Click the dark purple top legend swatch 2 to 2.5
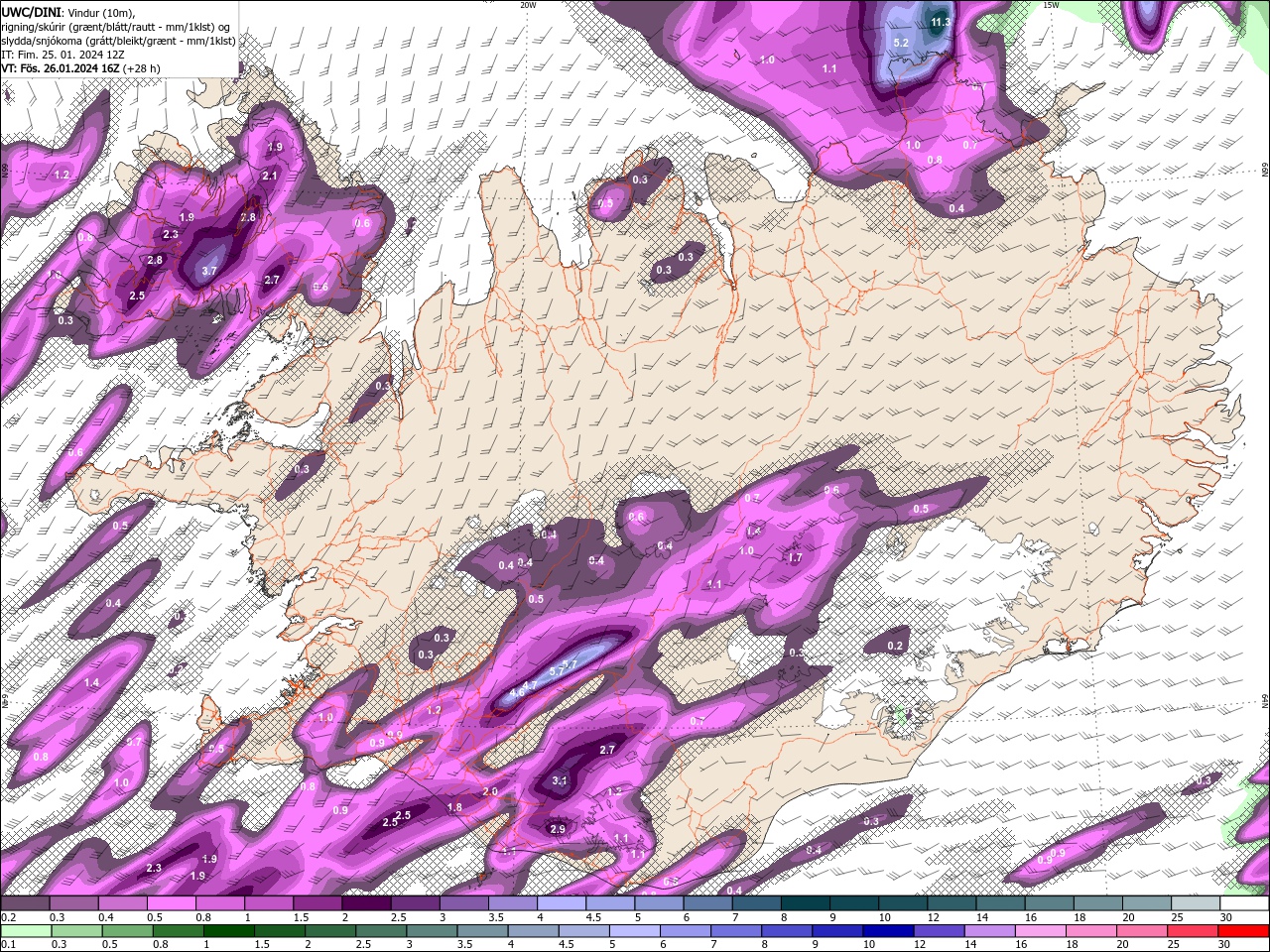Screen dimensions: 1270x952 (367, 904)
